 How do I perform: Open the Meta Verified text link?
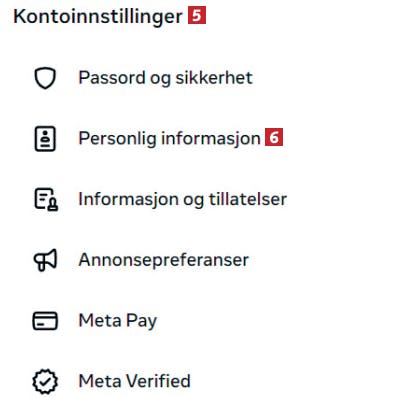pos(135,381)
